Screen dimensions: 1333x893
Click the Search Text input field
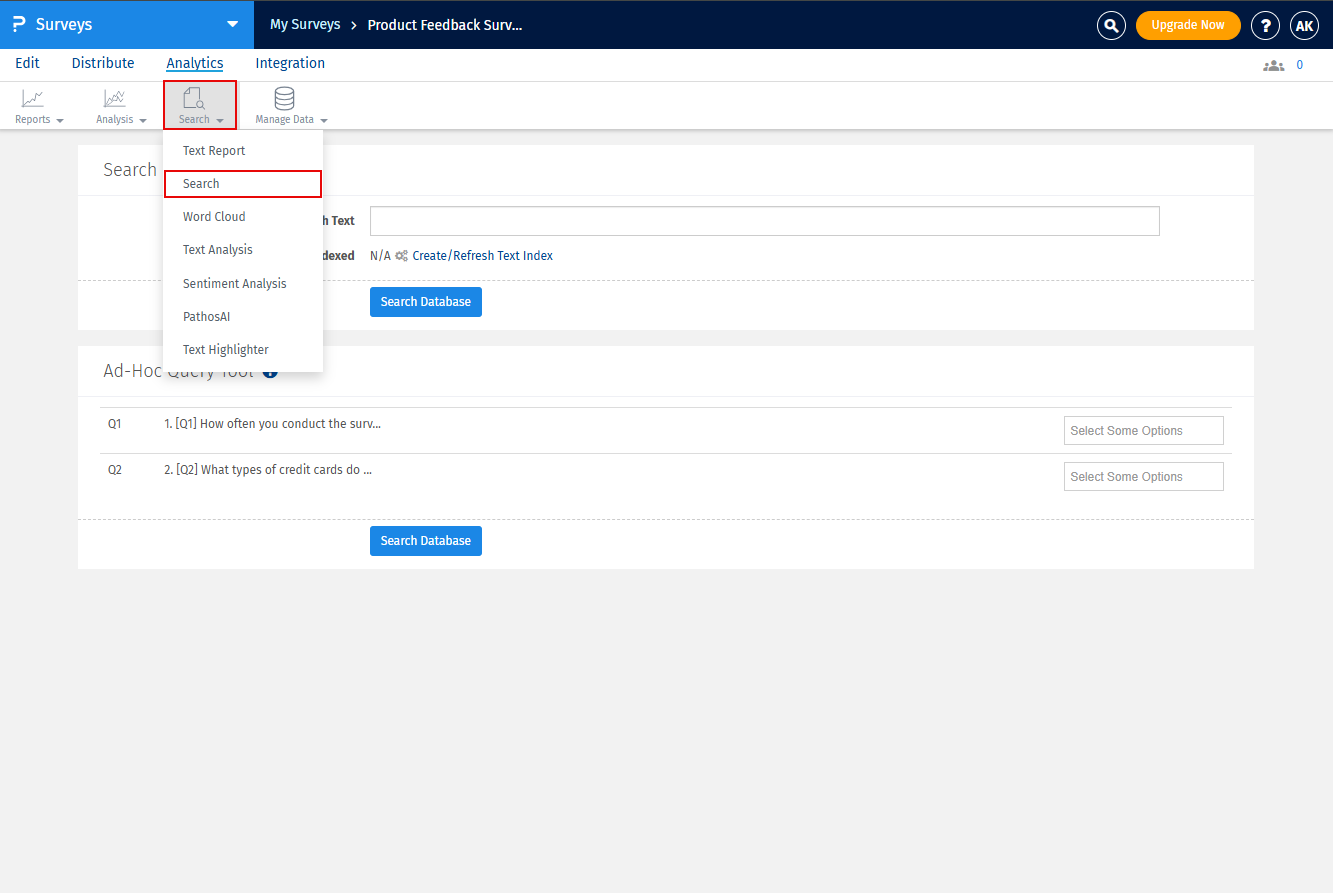click(x=764, y=221)
